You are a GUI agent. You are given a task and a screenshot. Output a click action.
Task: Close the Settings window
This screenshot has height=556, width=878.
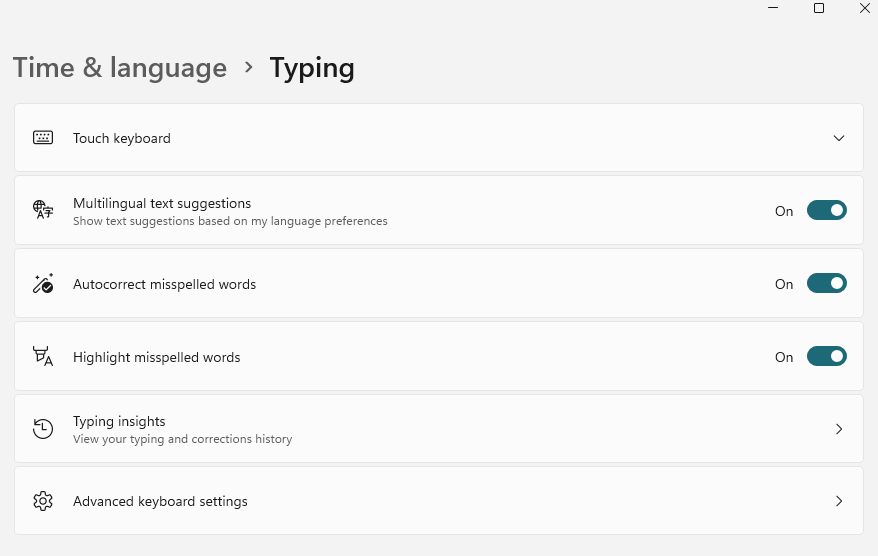[865, 8]
